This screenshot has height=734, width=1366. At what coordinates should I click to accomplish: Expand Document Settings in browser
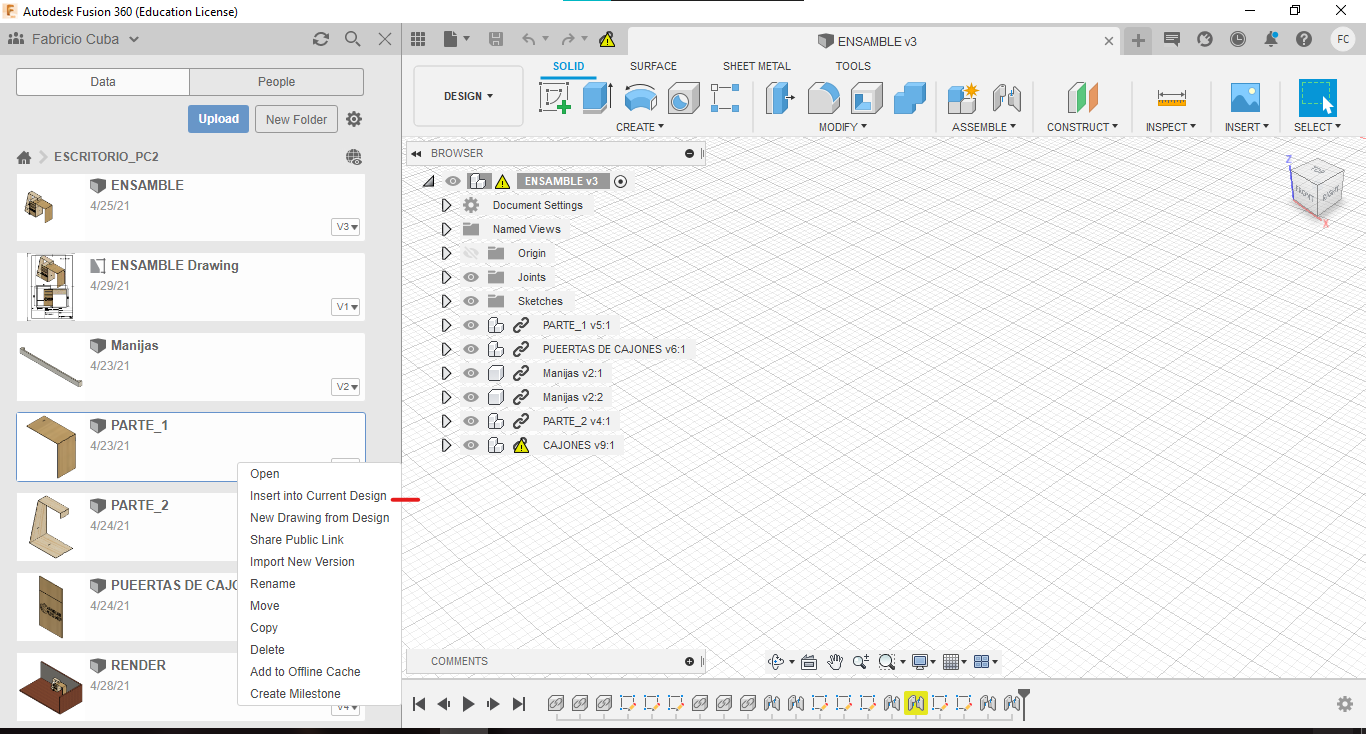447,205
